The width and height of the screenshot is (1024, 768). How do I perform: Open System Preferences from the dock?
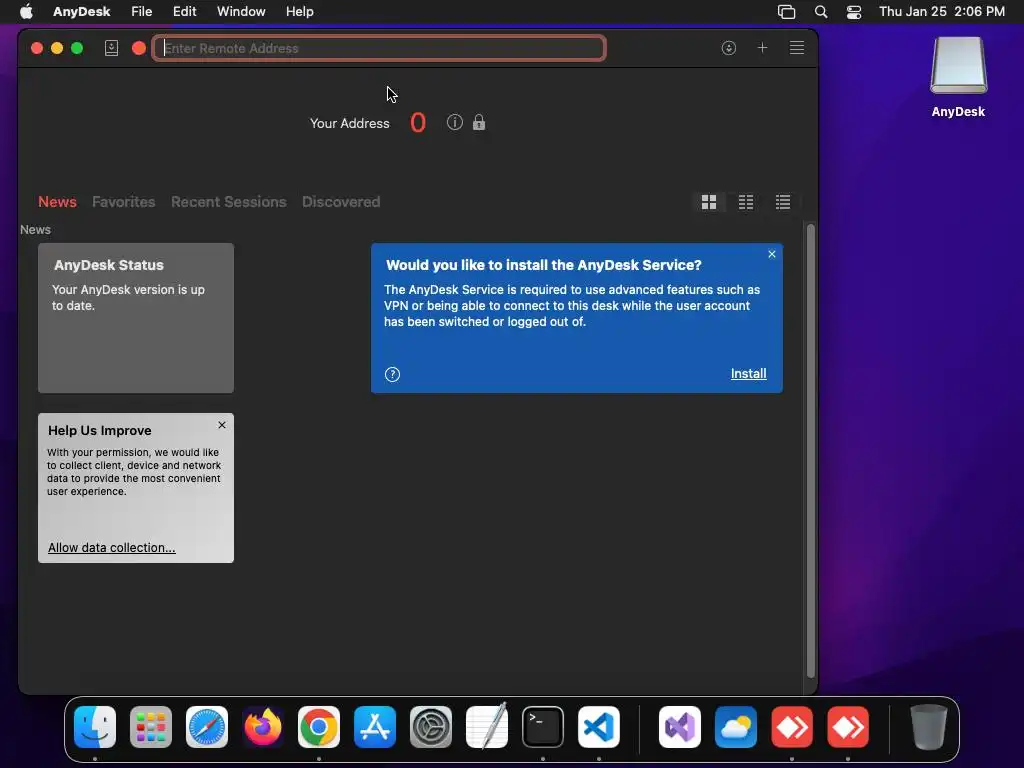pyautogui.click(x=431, y=727)
